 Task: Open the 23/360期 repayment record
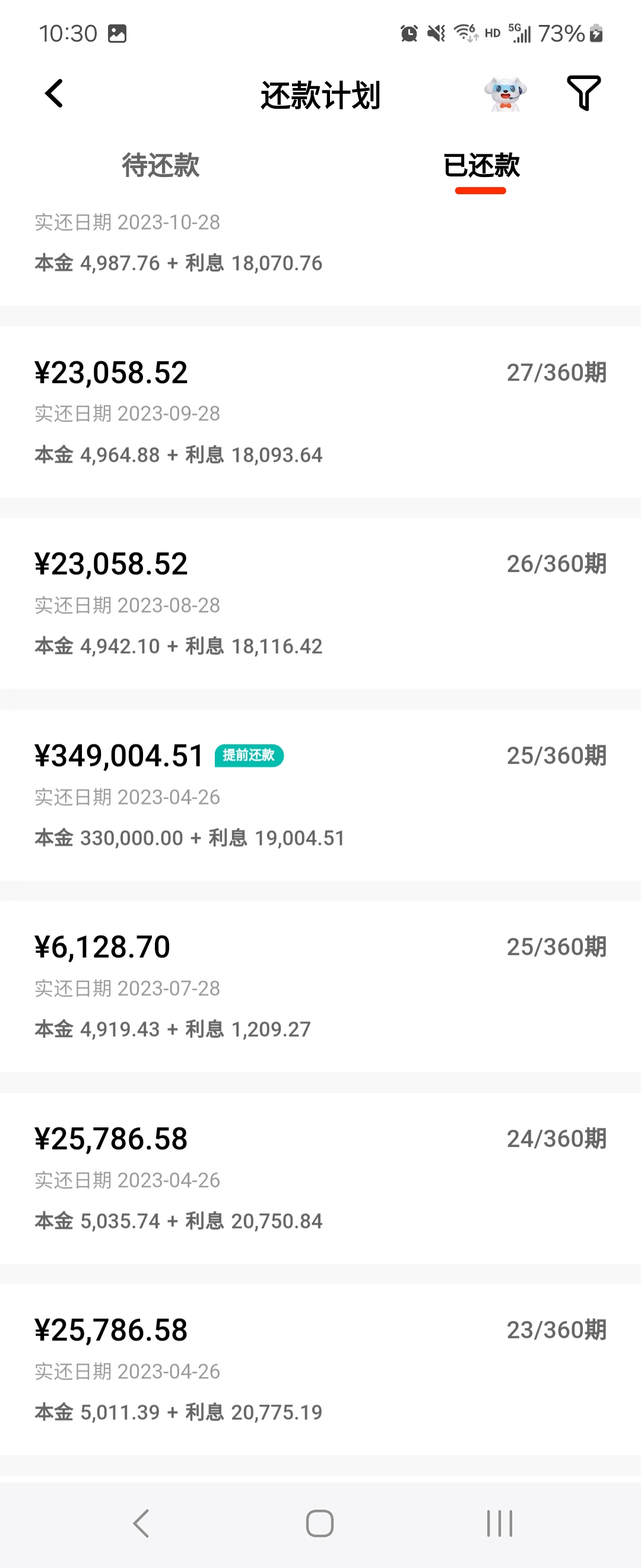click(320, 1369)
